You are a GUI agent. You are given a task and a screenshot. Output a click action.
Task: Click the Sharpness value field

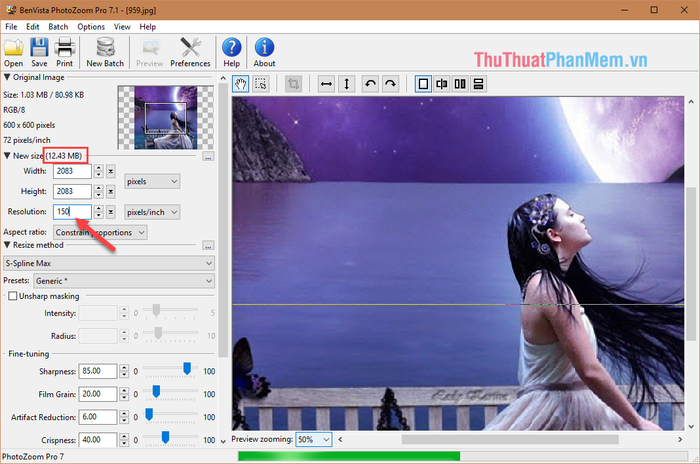click(97, 371)
